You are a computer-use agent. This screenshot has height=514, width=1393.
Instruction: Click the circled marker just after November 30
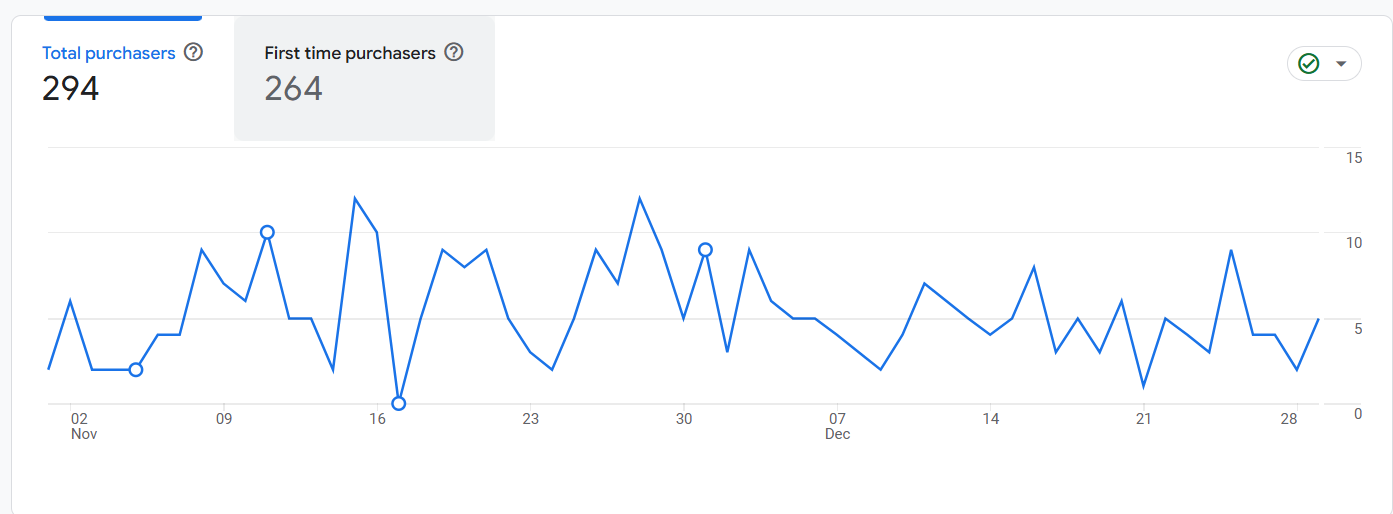(705, 250)
